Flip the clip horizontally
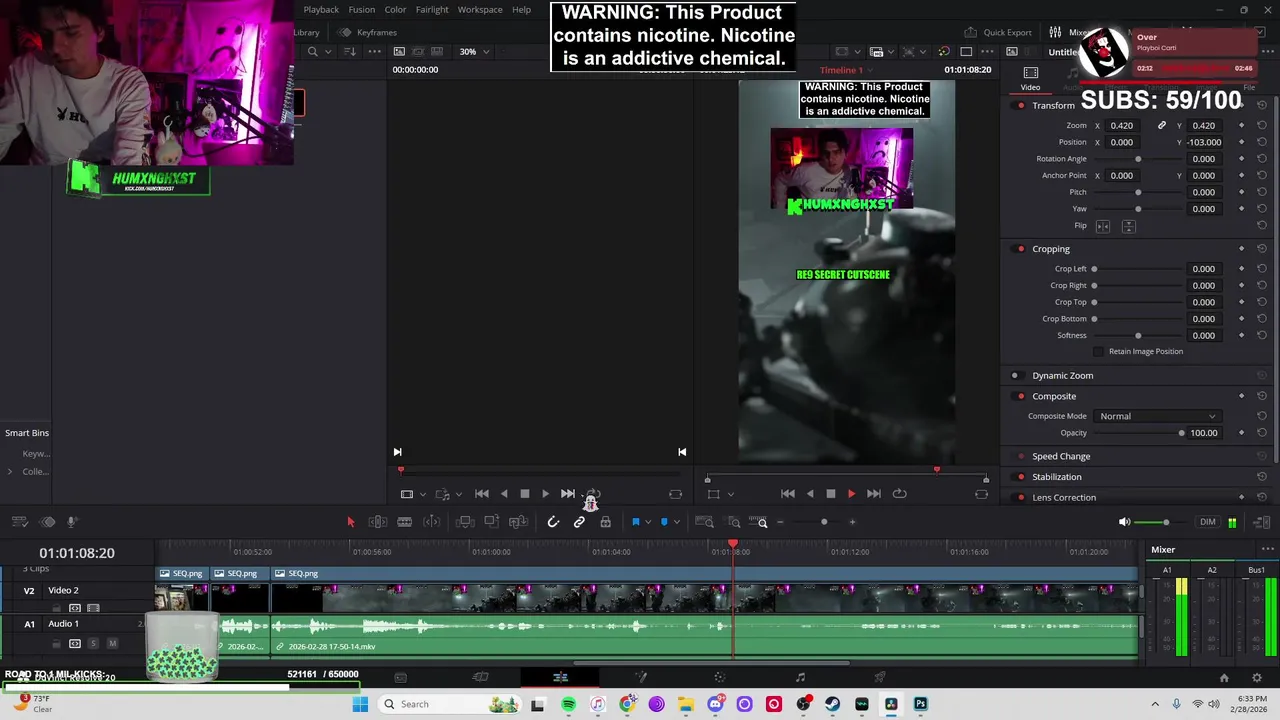The width and height of the screenshot is (1280, 720). 1103,226
